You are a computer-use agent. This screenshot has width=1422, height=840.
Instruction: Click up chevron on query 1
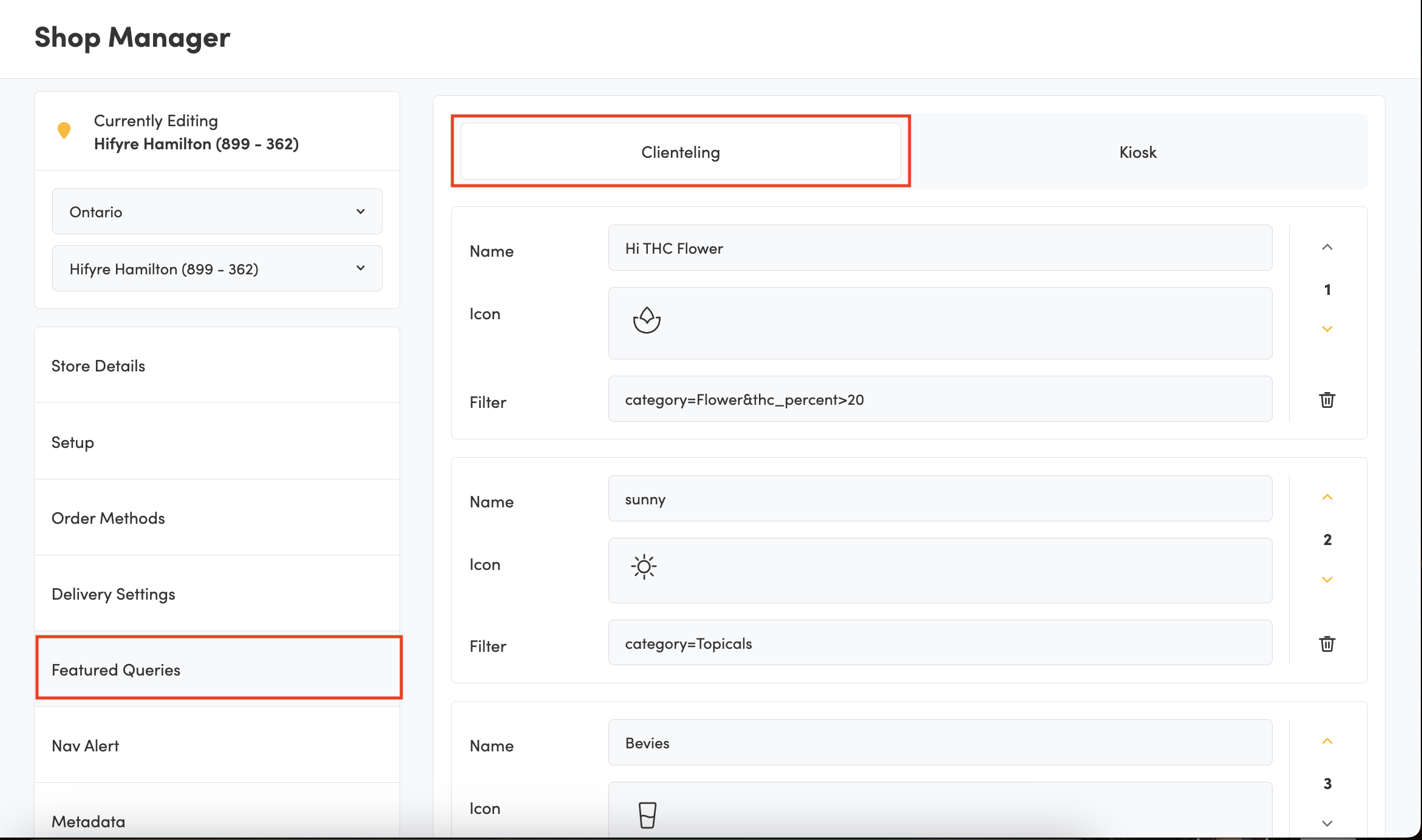(1327, 247)
